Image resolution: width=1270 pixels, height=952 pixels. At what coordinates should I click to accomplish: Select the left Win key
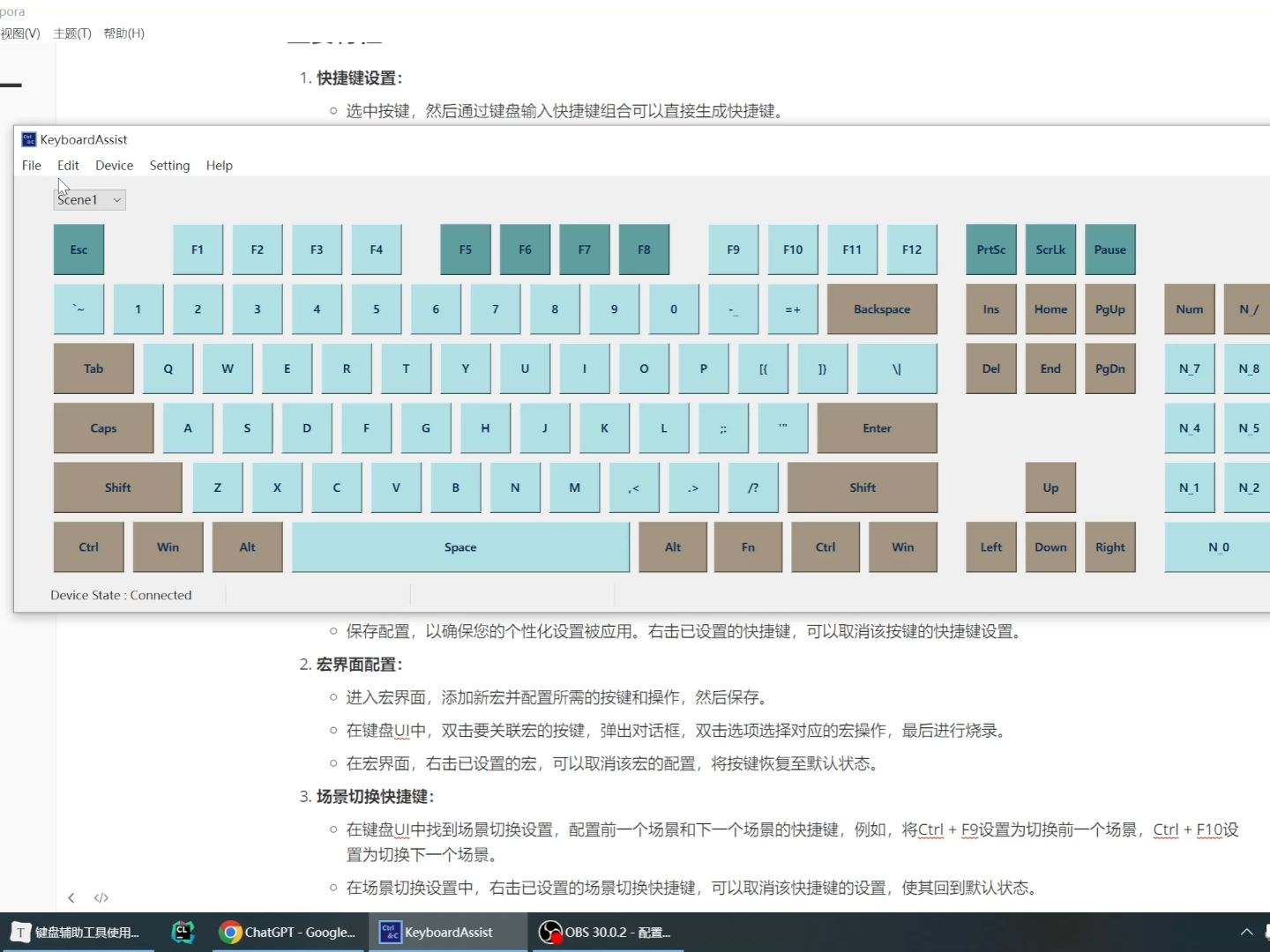point(168,547)
